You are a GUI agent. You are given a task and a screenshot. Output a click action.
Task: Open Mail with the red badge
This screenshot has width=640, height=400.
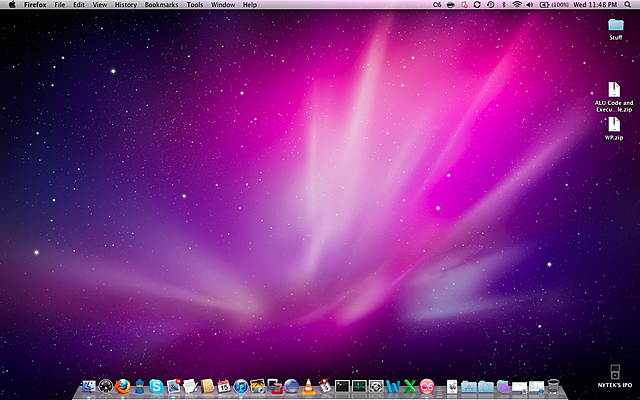tap(174, 385)
